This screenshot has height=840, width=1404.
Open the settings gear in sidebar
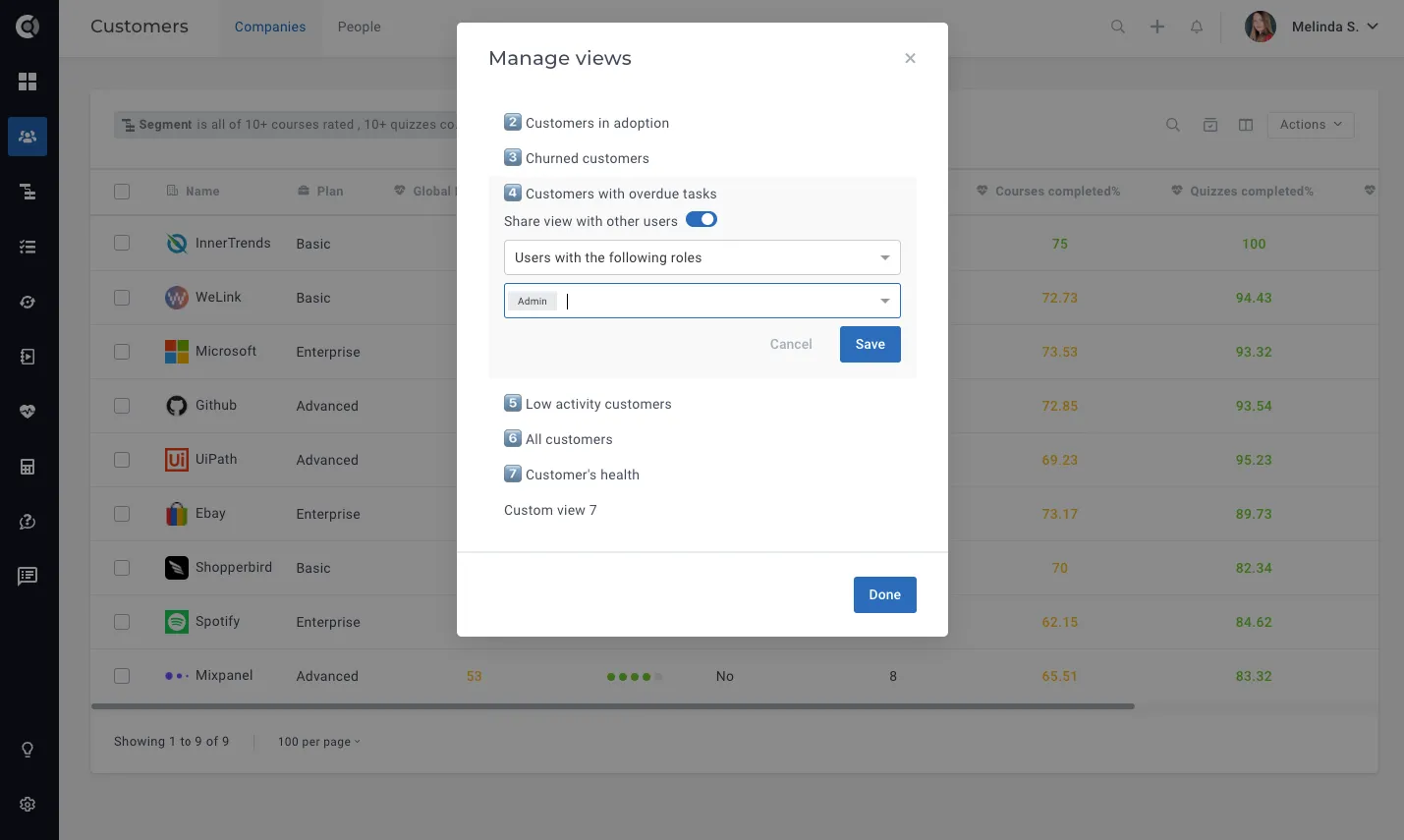coord(28,804)
